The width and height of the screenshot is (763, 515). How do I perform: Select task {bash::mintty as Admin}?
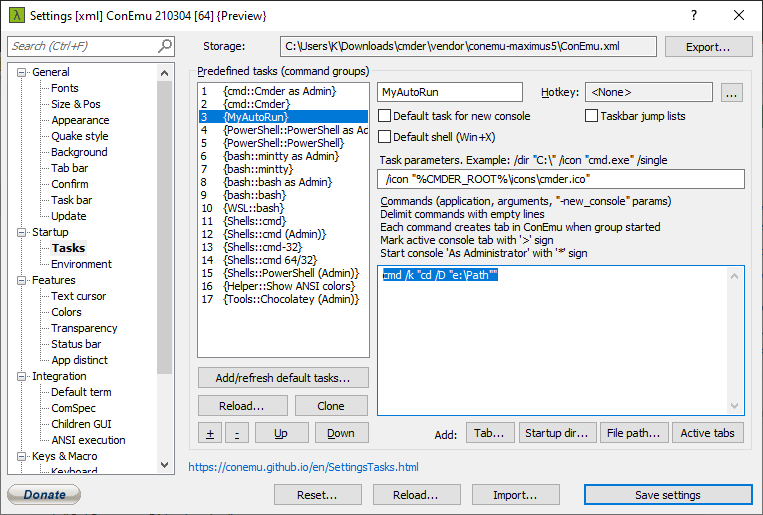coord(283,156)
